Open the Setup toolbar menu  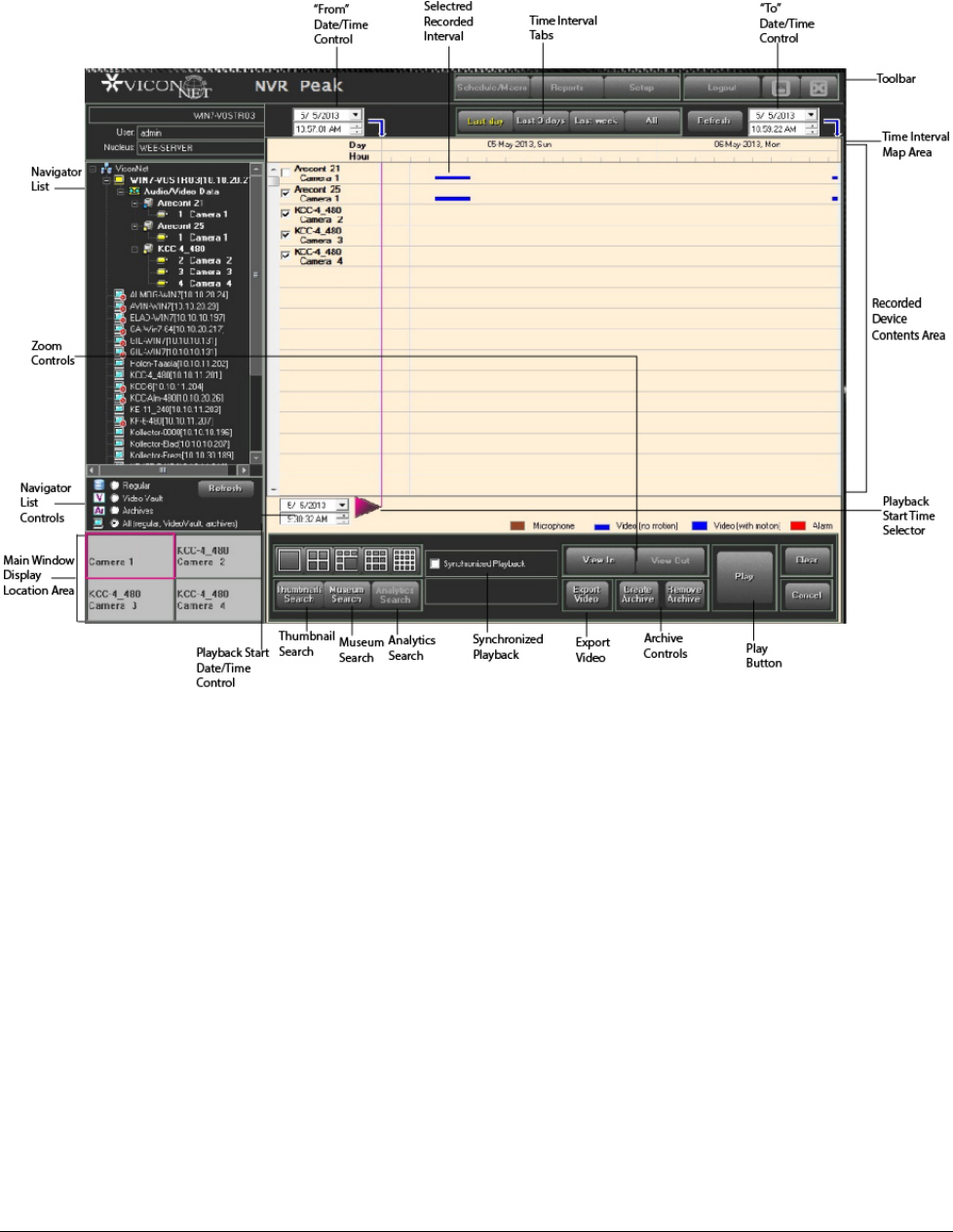[x=641, y=88]
